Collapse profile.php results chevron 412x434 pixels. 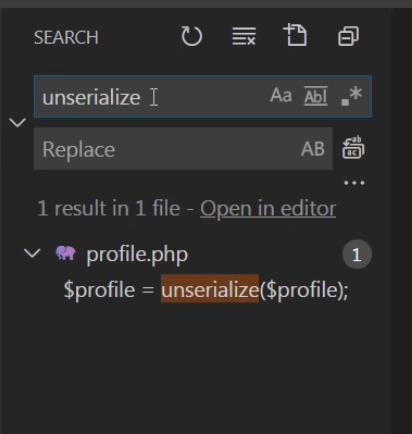32,253
